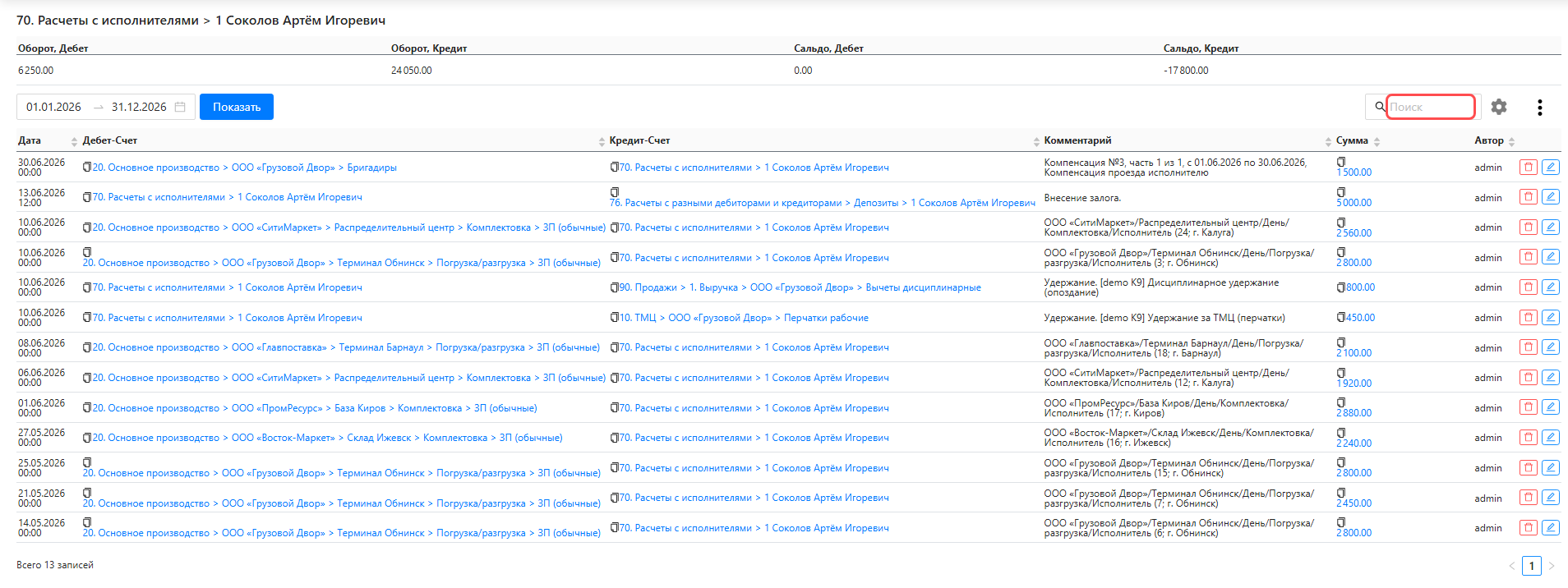Open the three-dot more options menu
Viewport: 1568px width, 588px height.
click(1539, 107)
